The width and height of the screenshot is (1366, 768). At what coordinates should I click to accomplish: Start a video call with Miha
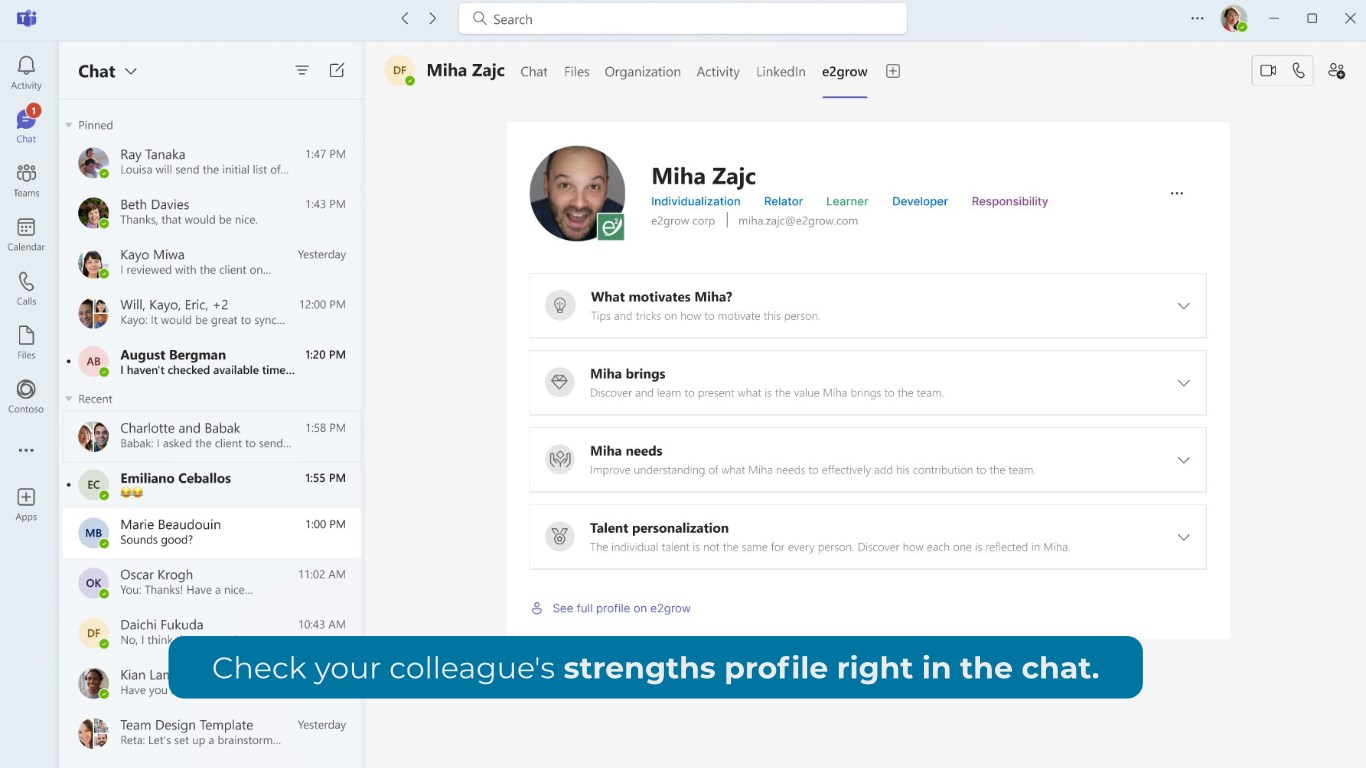point(1268,71)
